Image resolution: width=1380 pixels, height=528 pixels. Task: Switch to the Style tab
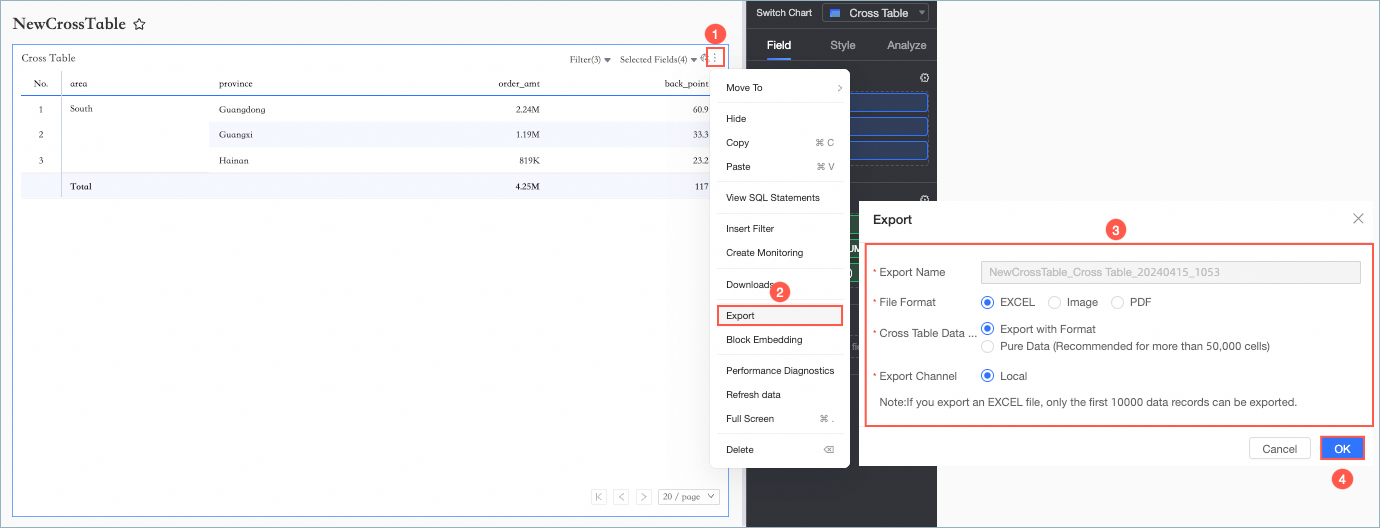coord(842,45)
